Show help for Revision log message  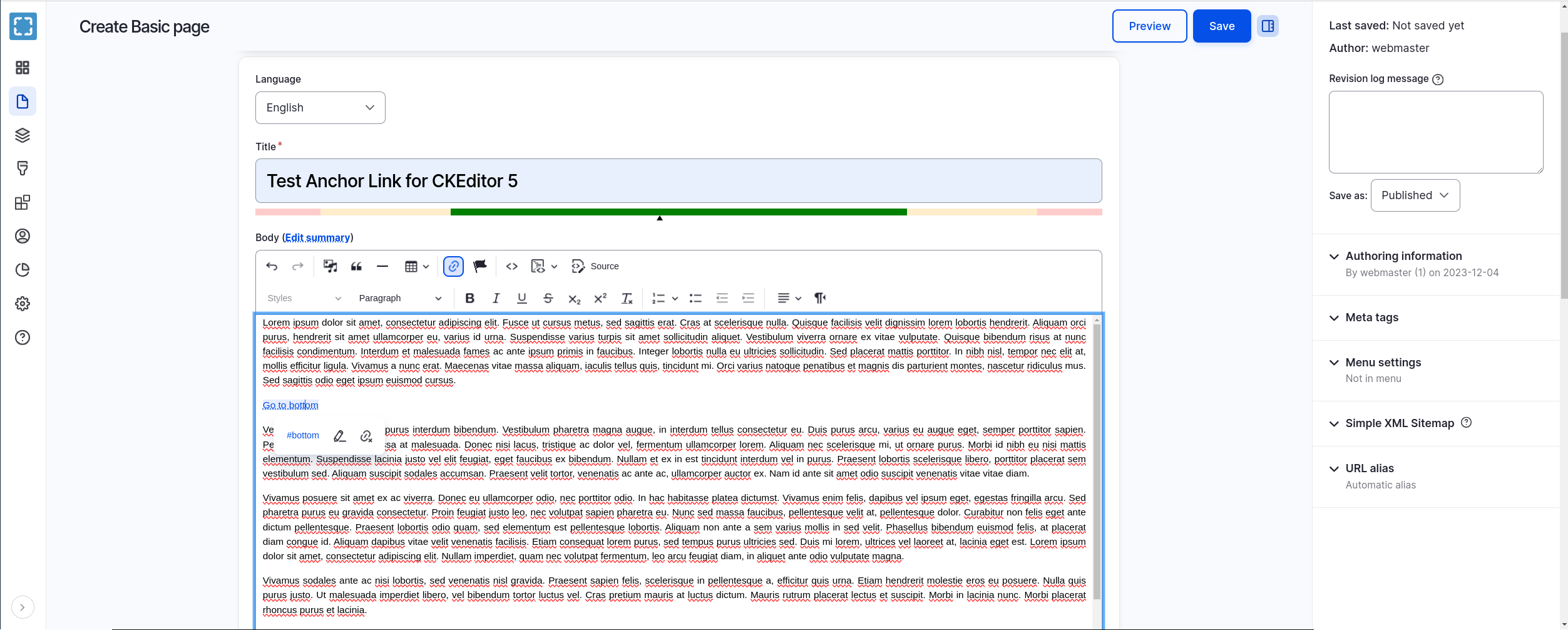pos(1438,80)
